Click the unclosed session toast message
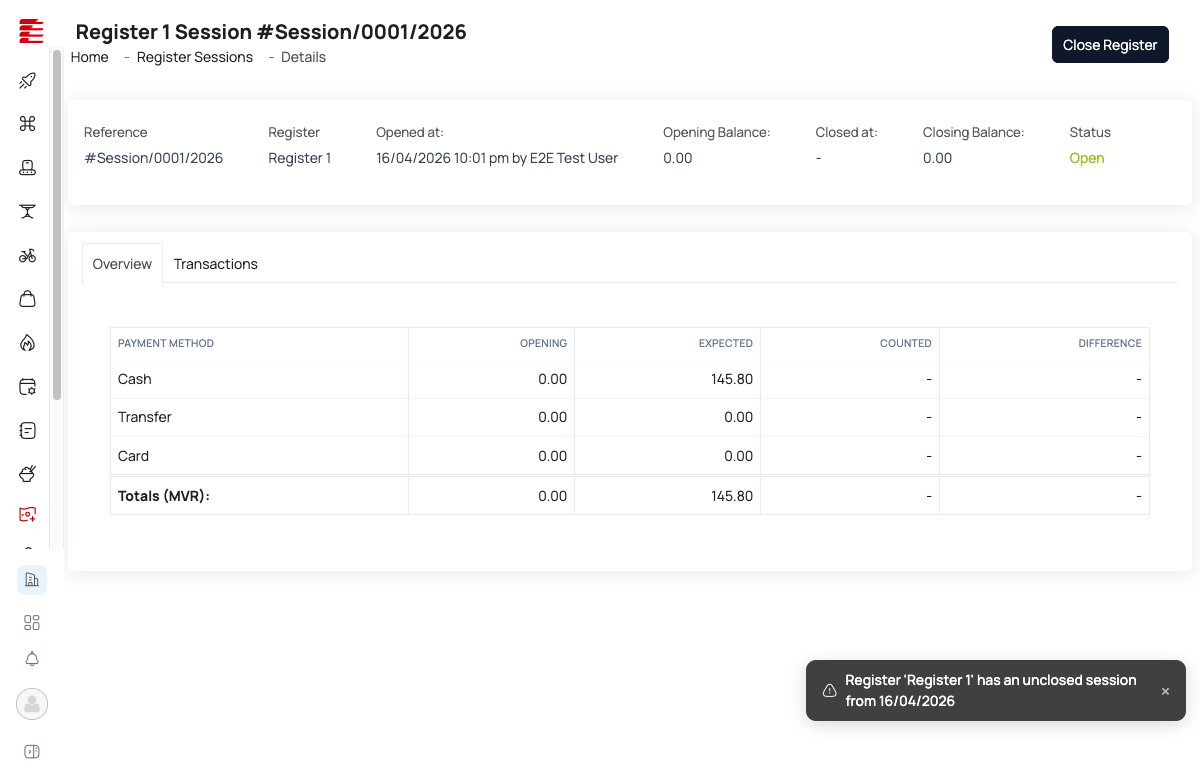 (x=991, y=690)
